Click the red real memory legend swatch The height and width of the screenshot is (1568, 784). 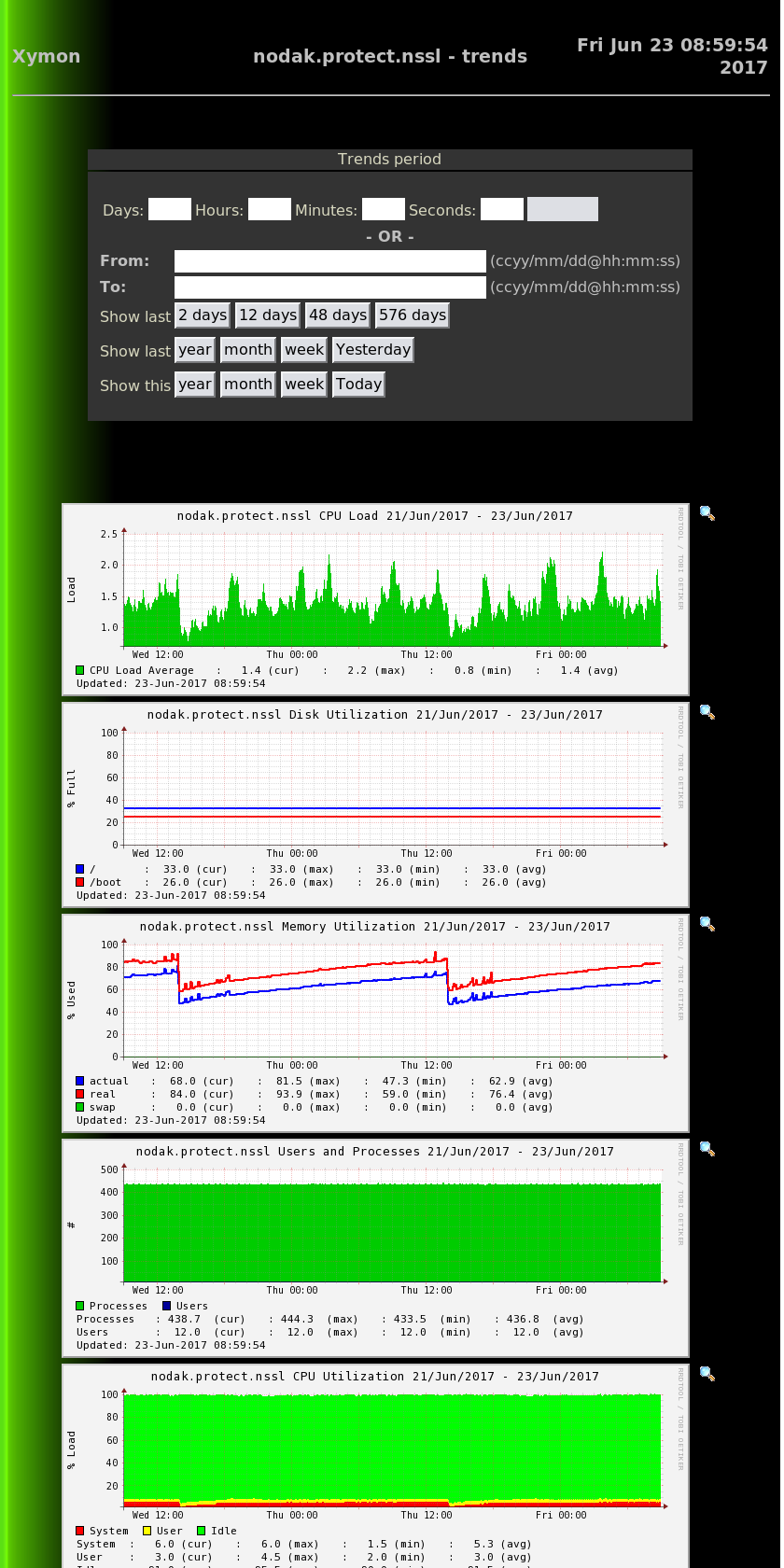(80, 1094)
